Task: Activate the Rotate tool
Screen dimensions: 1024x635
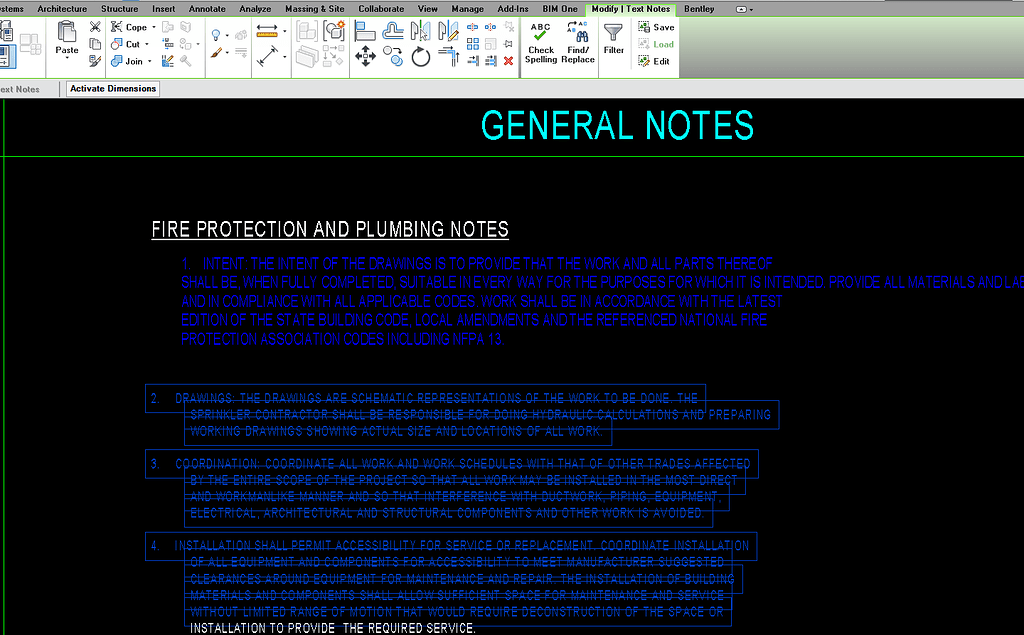Action: [421, 56]
